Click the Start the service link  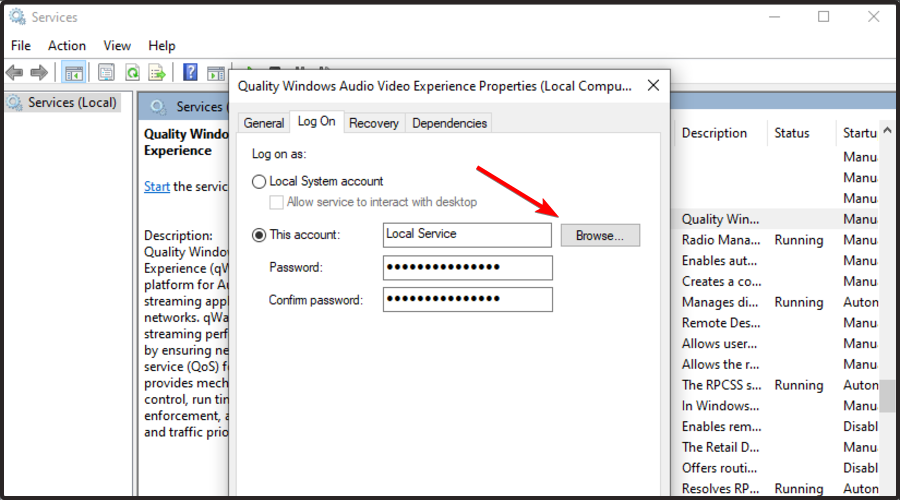[157, 187]
